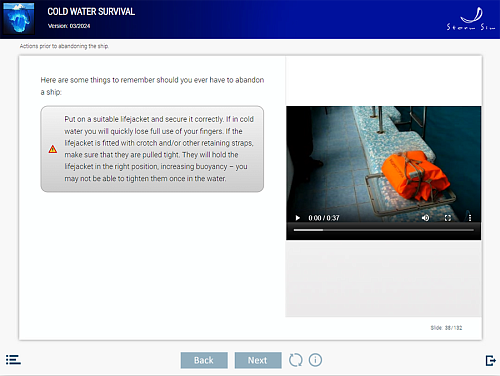Click the slide number counter text
Viewport: 500px width, 376px height.
click(446, 328)
